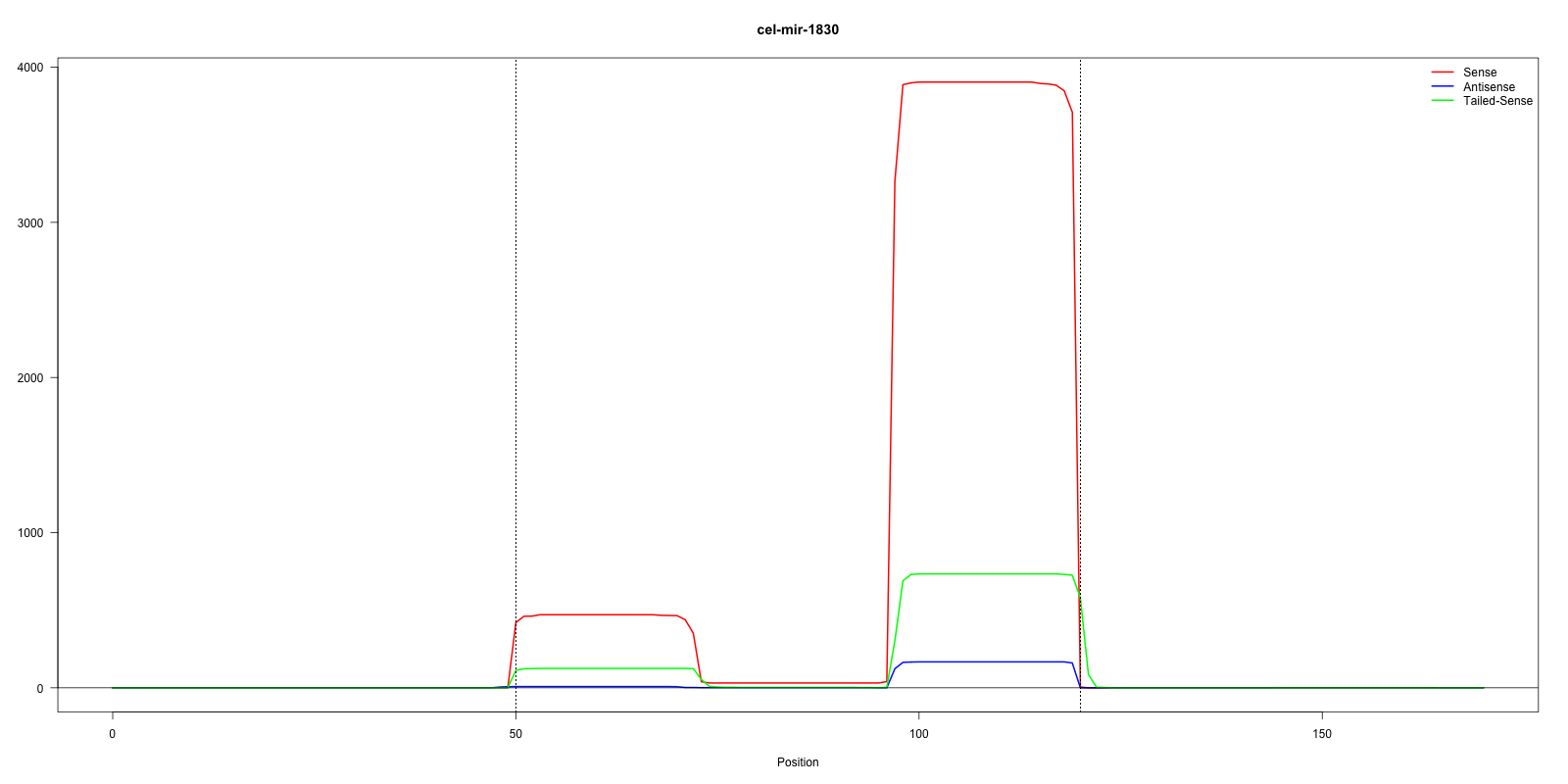The height and width of the screenshot is (784, 1568).
Task: Click the x-axis tick label 50
Action: (515, 734)
